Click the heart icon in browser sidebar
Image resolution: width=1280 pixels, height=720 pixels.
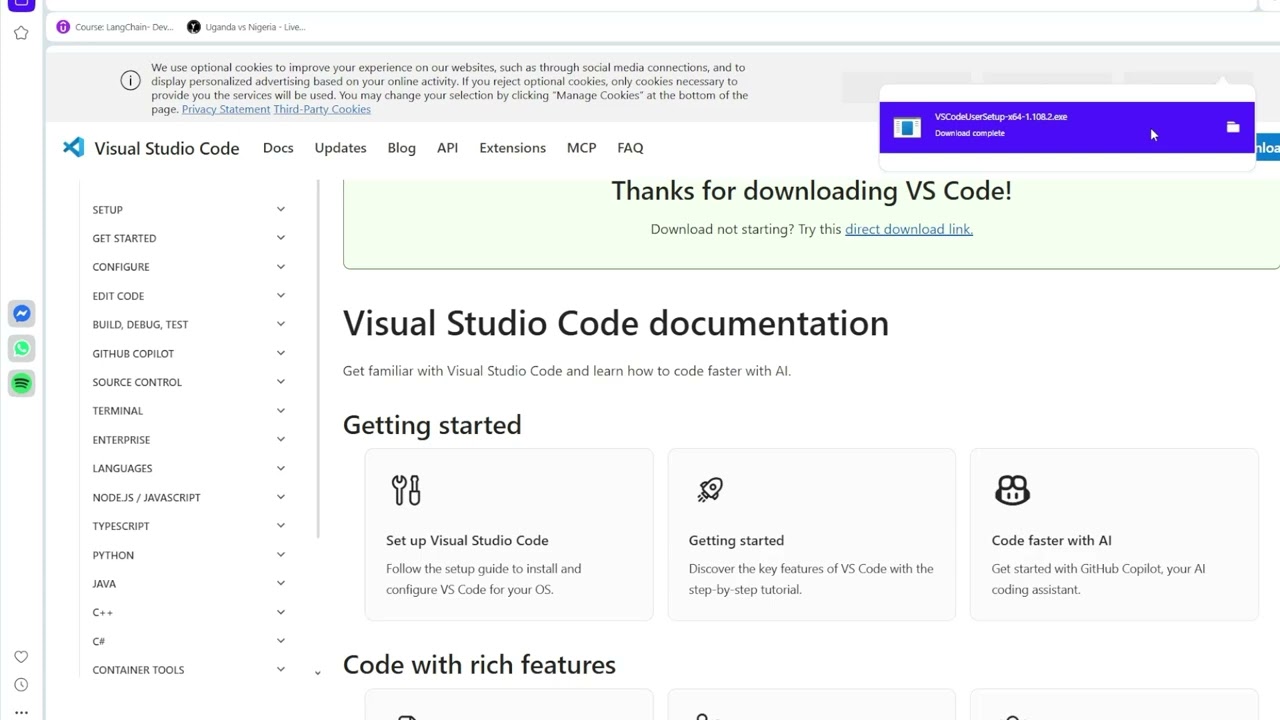[x=21, y=657]
